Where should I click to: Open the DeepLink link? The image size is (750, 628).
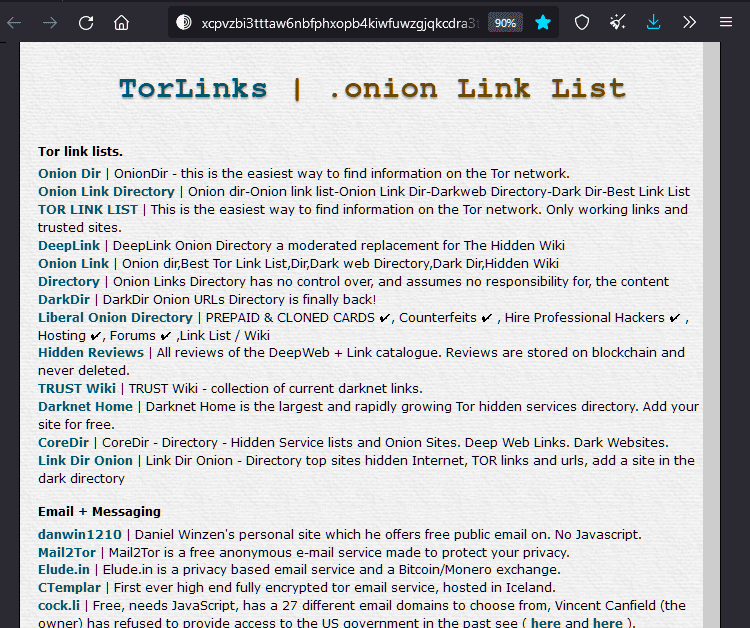coord(69,246)
